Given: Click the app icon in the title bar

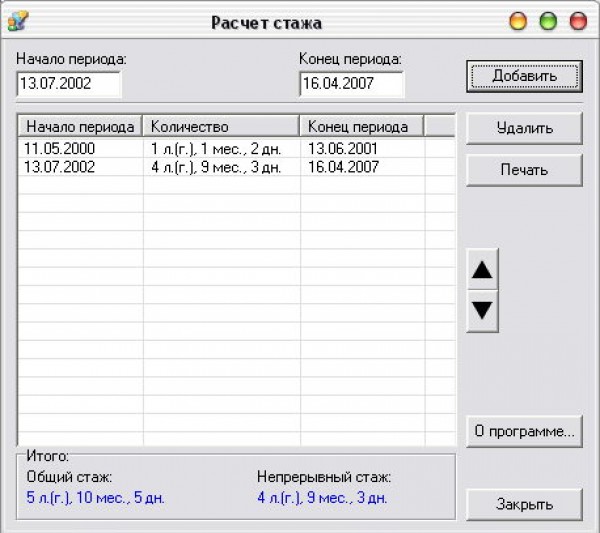Looking at the screenshot, I should tap(18, 21).
